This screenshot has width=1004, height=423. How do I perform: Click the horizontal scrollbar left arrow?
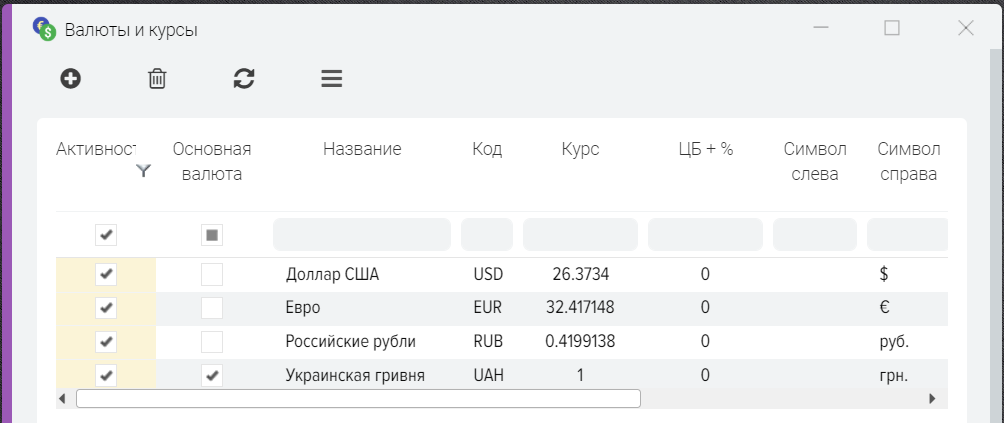[x=62, y=398]
